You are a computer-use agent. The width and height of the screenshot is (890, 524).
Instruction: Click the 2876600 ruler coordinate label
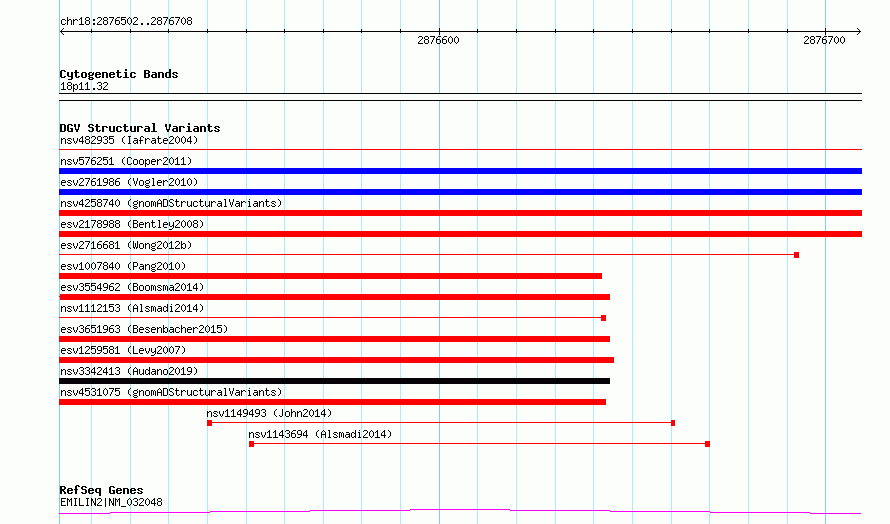(438, 40)
